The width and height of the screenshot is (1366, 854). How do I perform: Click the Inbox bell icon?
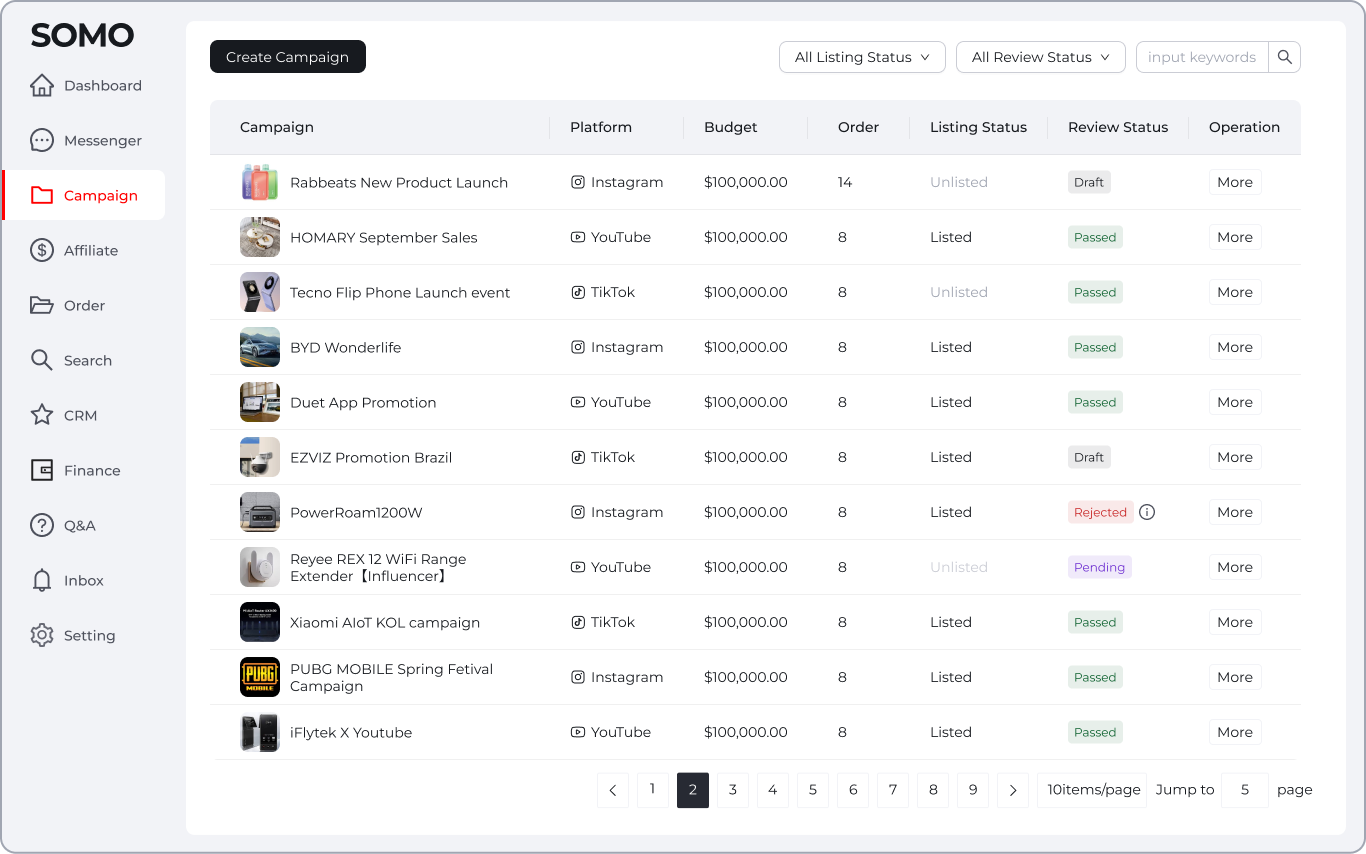coord(42,581)
